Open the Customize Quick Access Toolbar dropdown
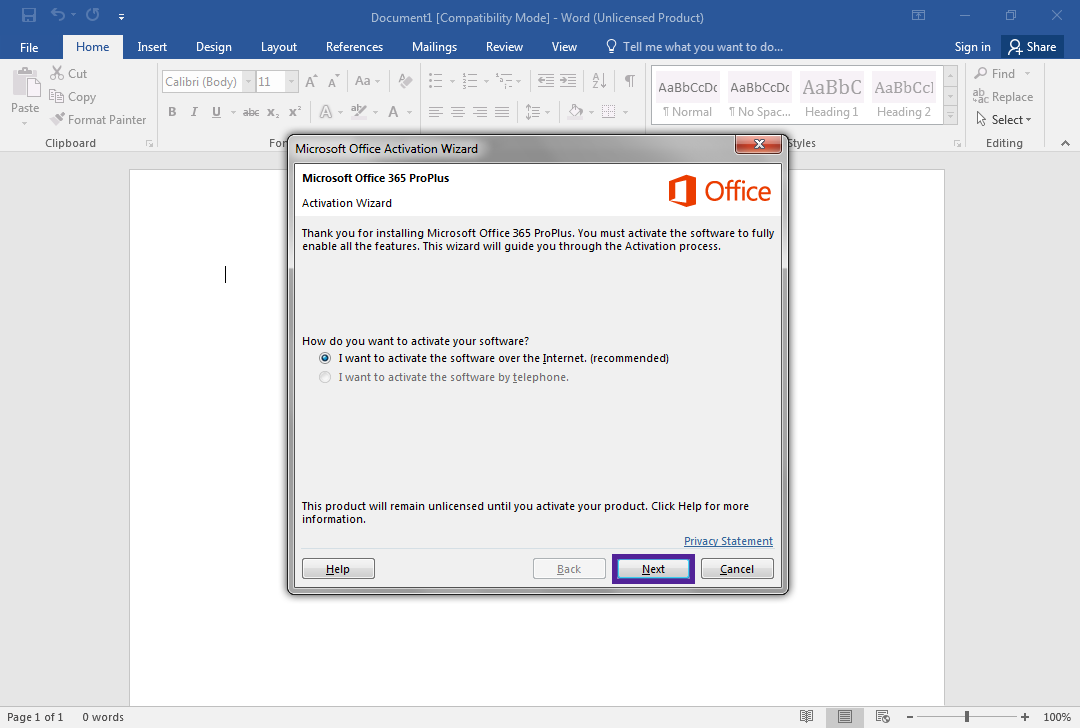This screenshot has height=728, width=1080. (x=121, y=16)
